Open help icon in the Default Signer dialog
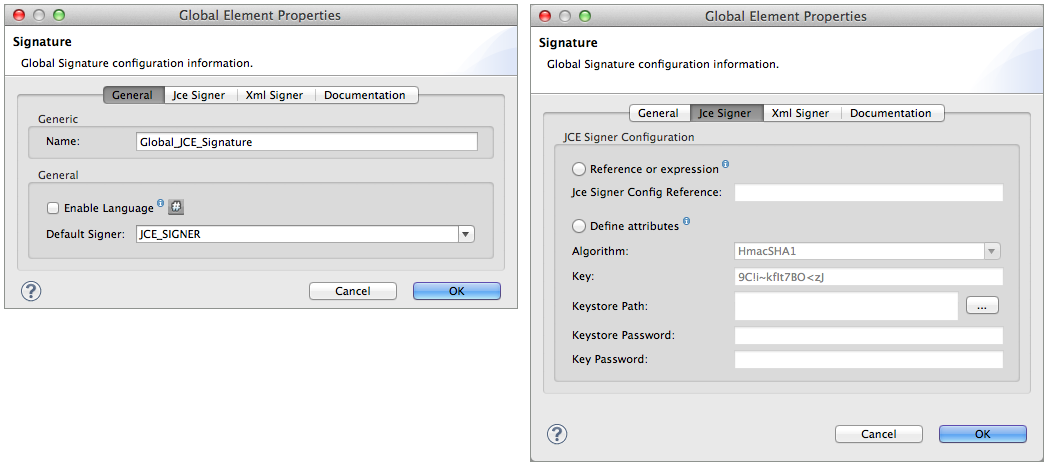 coord(31,291)
